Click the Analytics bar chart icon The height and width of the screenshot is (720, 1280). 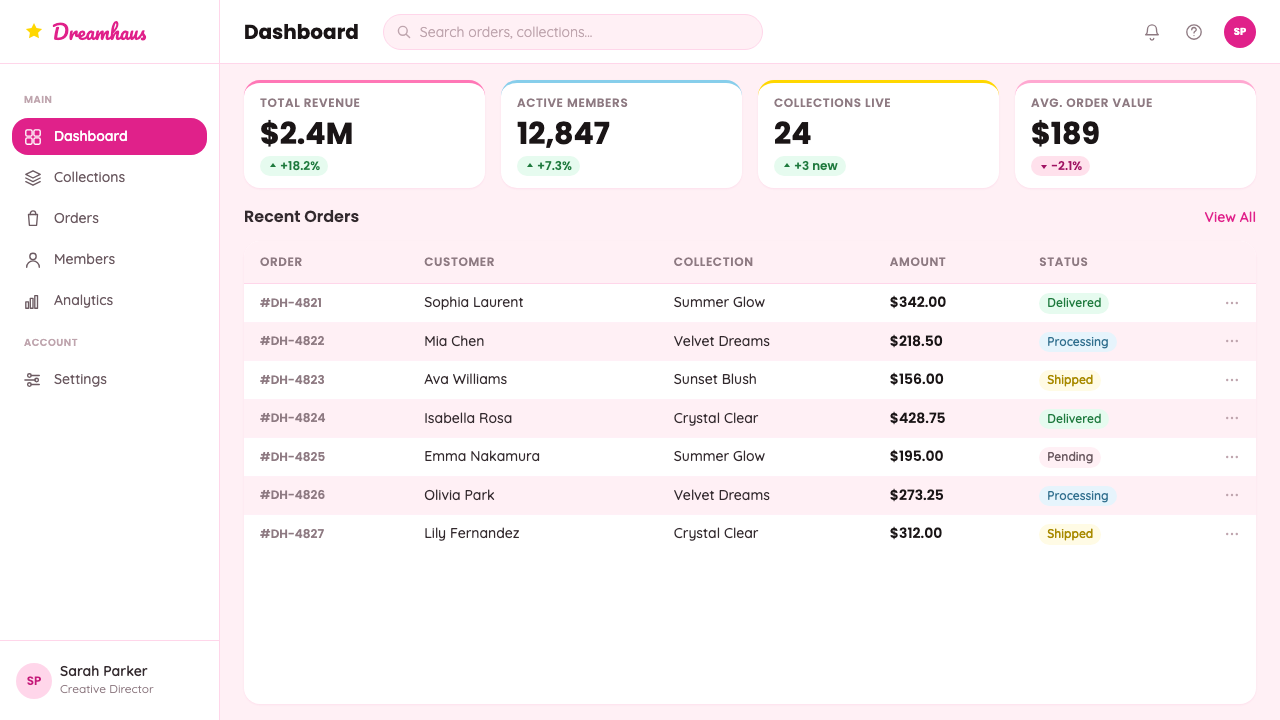33,301
